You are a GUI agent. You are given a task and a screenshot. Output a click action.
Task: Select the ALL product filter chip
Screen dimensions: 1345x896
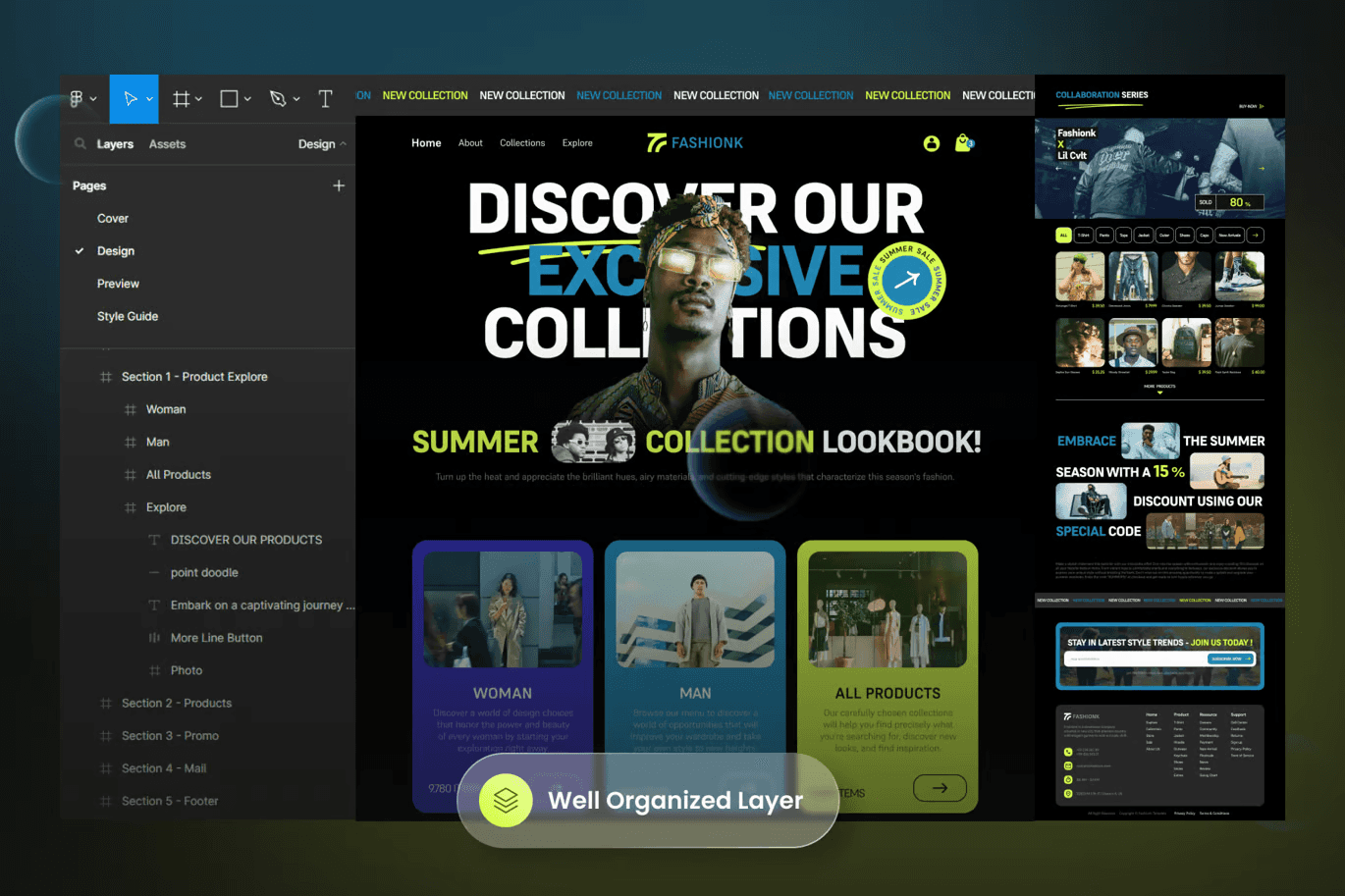tap(1063, 236)
